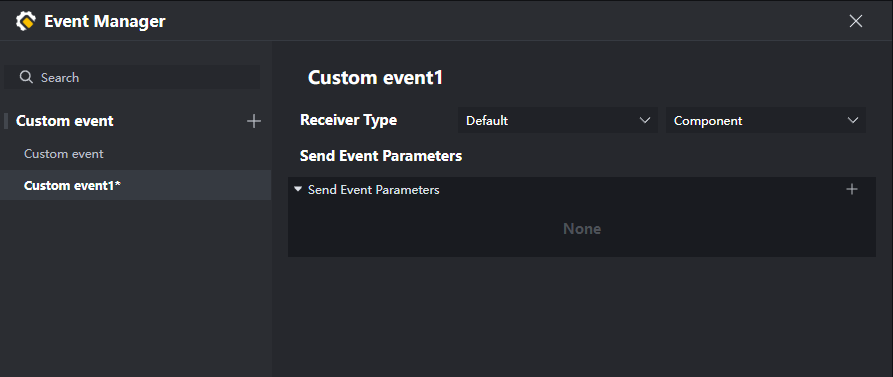Viewport: 893px width, 377px height.
Task: Click the chevron on the Default dropdown
Action: 645,120
